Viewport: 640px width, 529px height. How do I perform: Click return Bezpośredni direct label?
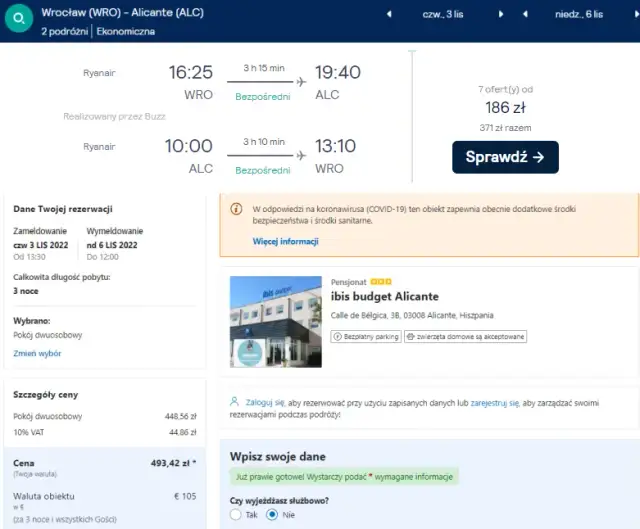coord(263,170)
